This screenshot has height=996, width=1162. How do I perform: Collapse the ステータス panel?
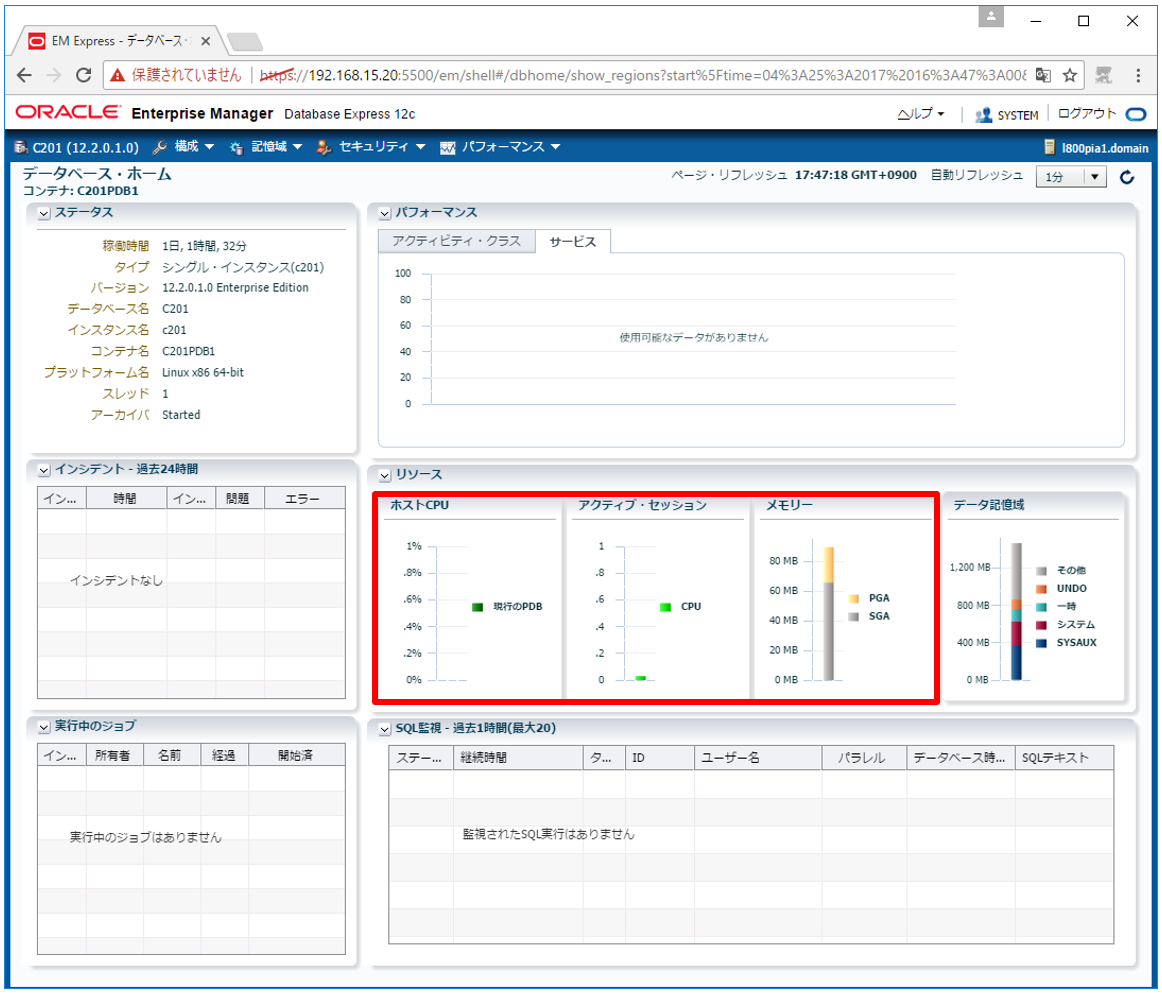coord(44,213)
